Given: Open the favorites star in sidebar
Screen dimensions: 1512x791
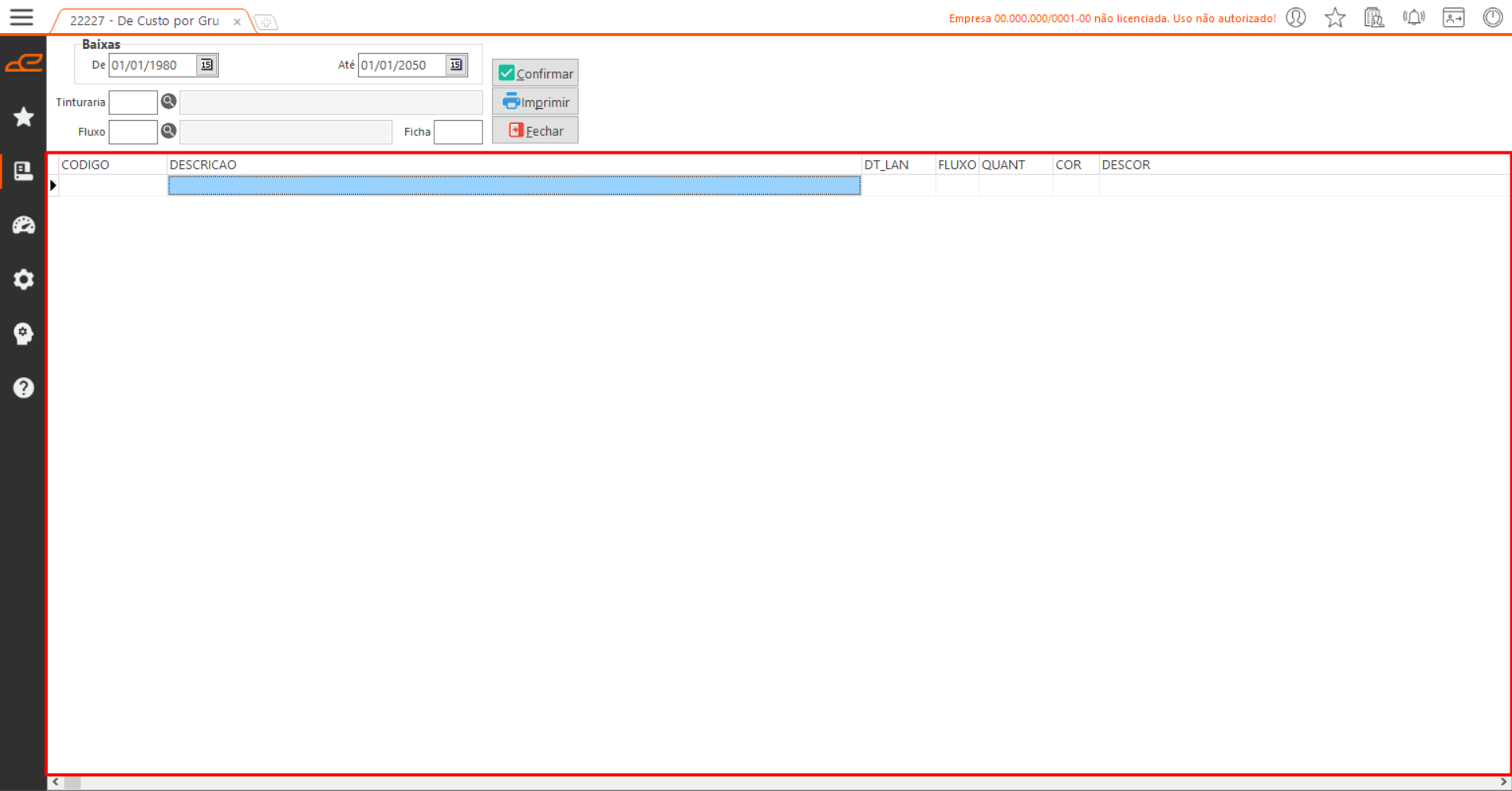Looking at the screenshot, I should [x=24, y=117].
